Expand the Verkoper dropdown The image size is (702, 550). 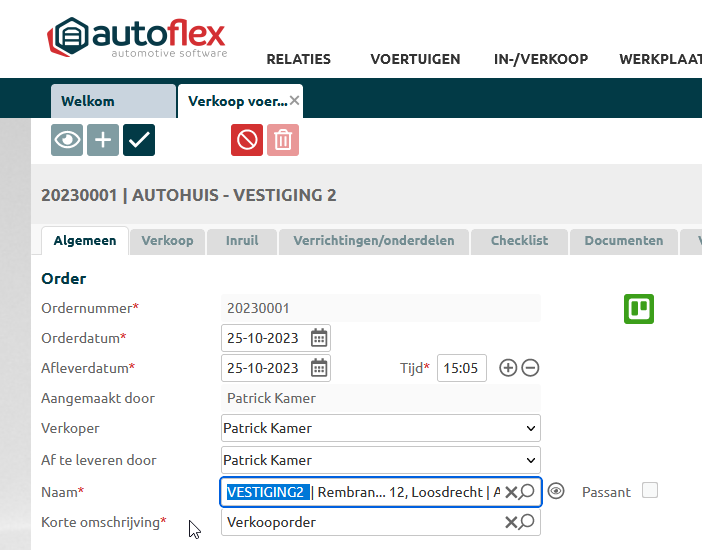coord(530,428)
